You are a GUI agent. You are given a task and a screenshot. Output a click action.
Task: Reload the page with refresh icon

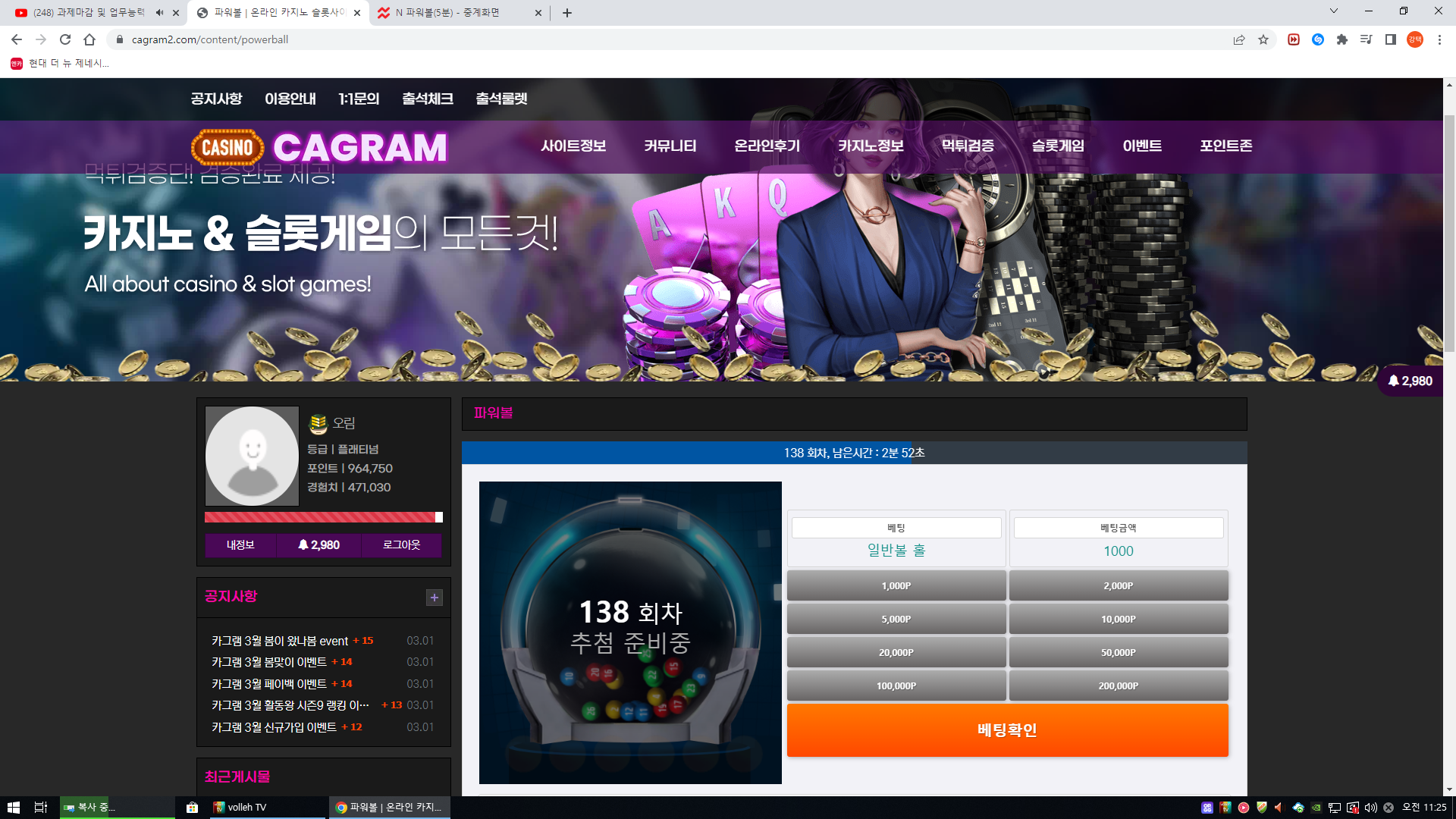(x=65, y=39)
